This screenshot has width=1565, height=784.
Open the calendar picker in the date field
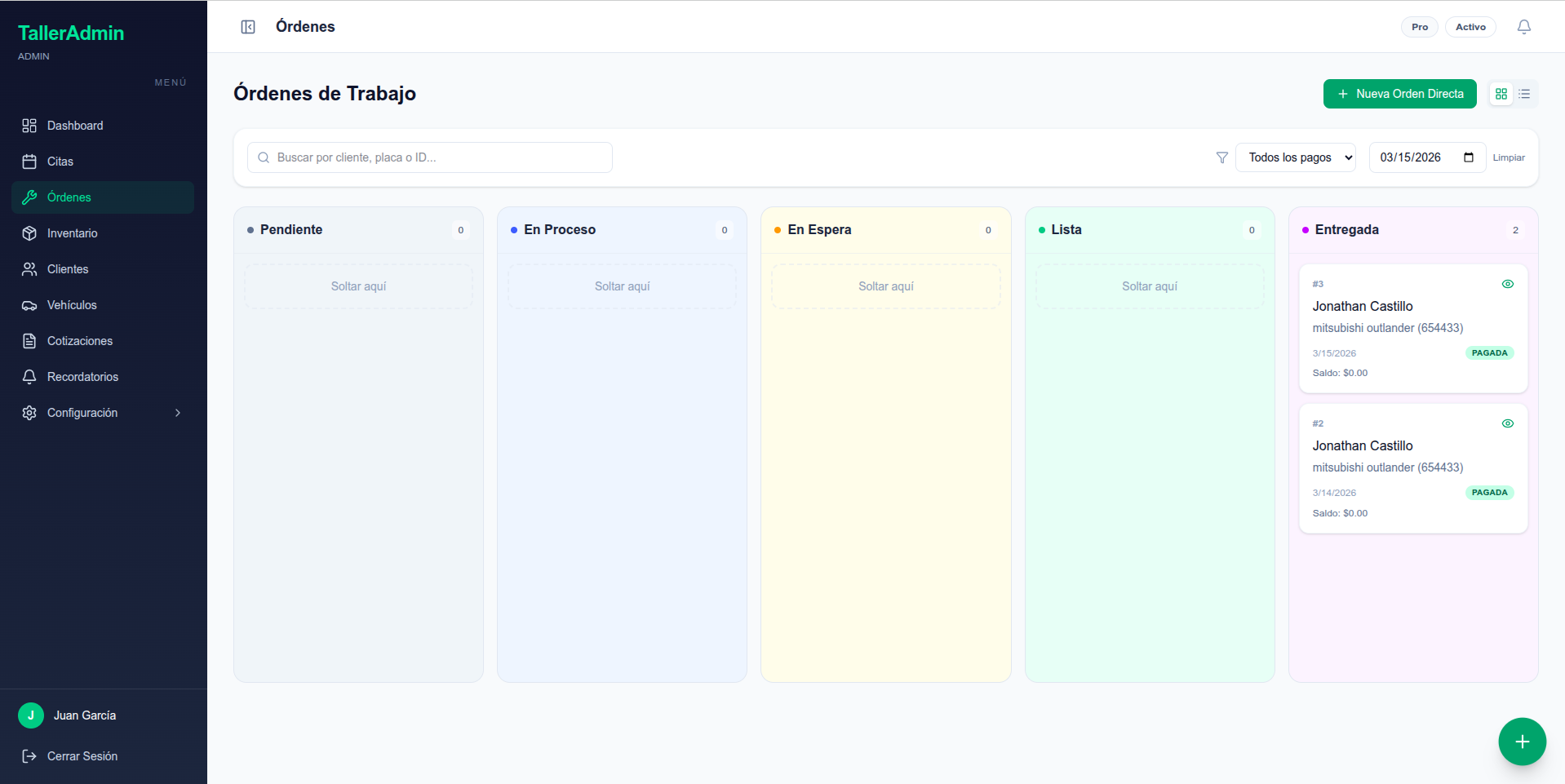pos(1469,157)
